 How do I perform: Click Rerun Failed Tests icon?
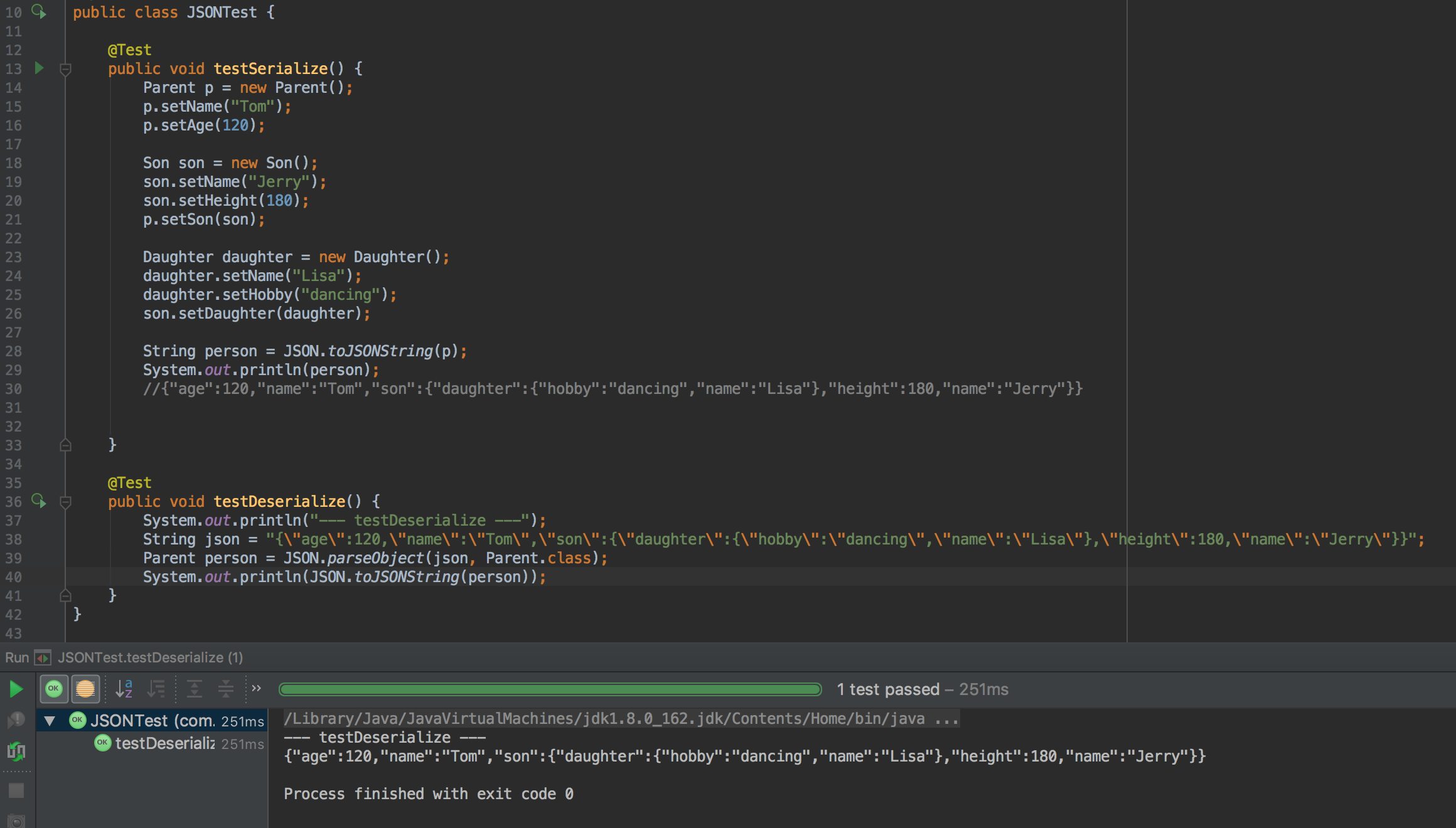pyautogui.click(x=16, y=720)
